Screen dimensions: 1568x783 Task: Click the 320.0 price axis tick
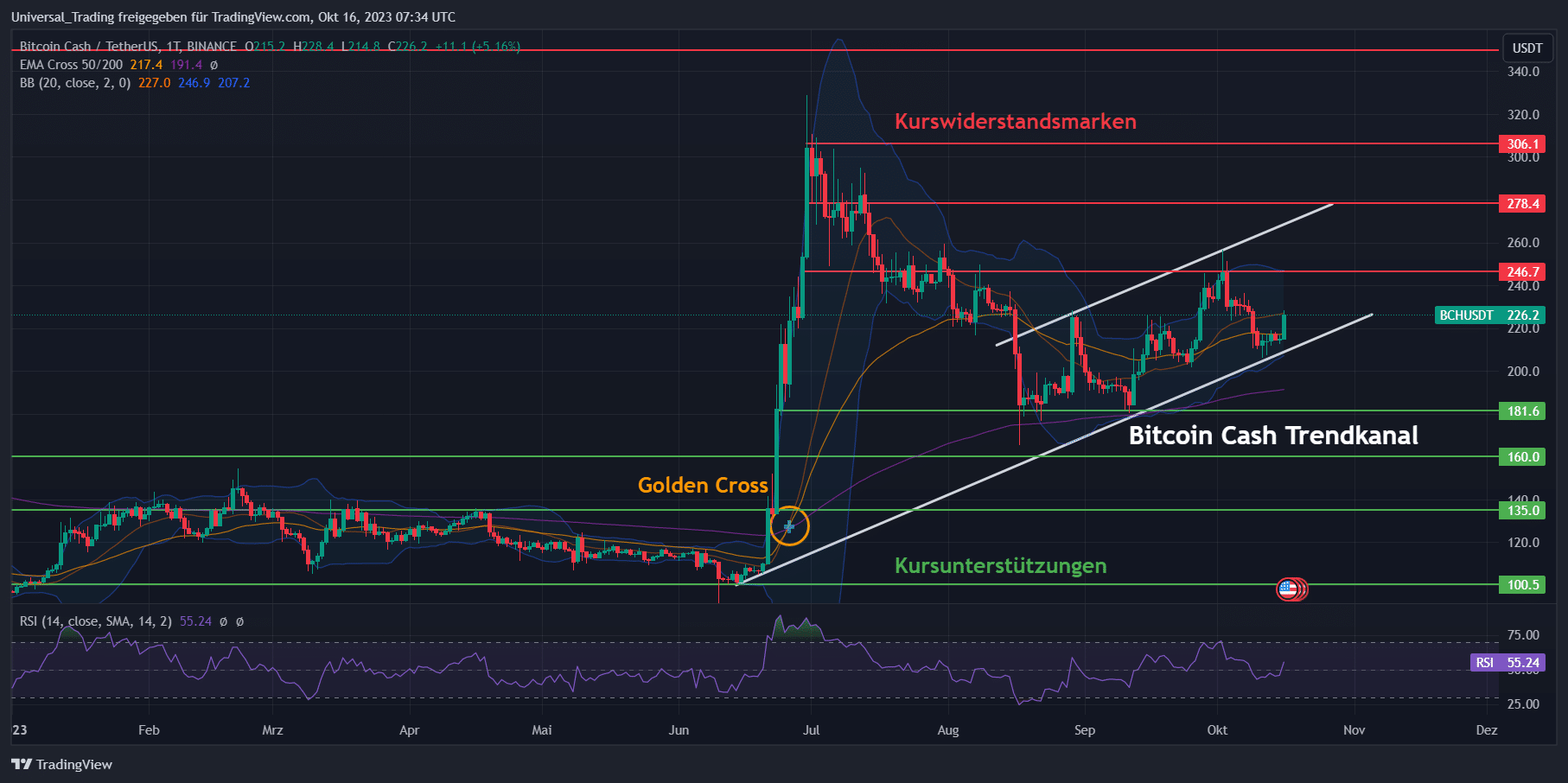tap(1523, 115)
